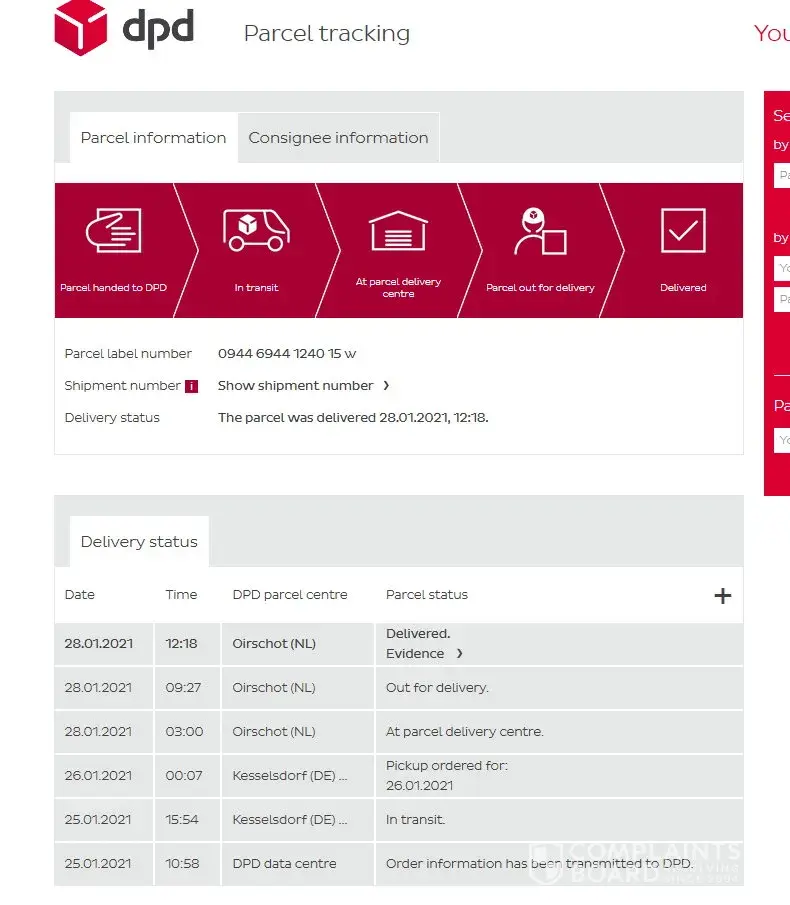Viewport: 790px width, 905px height.
Task: Click Show shipment number link
Action: (295, 386)
